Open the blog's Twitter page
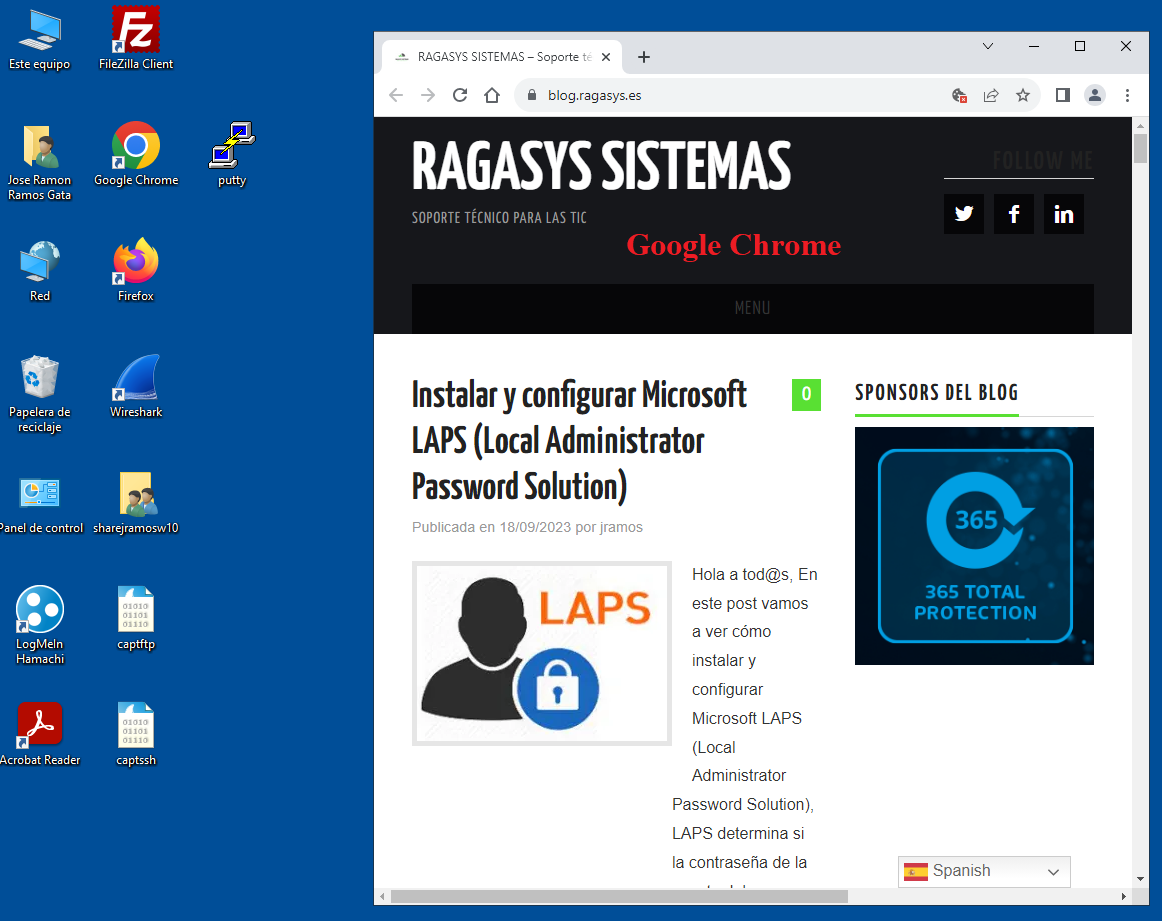This screenshot has height=921, width=1162. (x=963, y=213)
